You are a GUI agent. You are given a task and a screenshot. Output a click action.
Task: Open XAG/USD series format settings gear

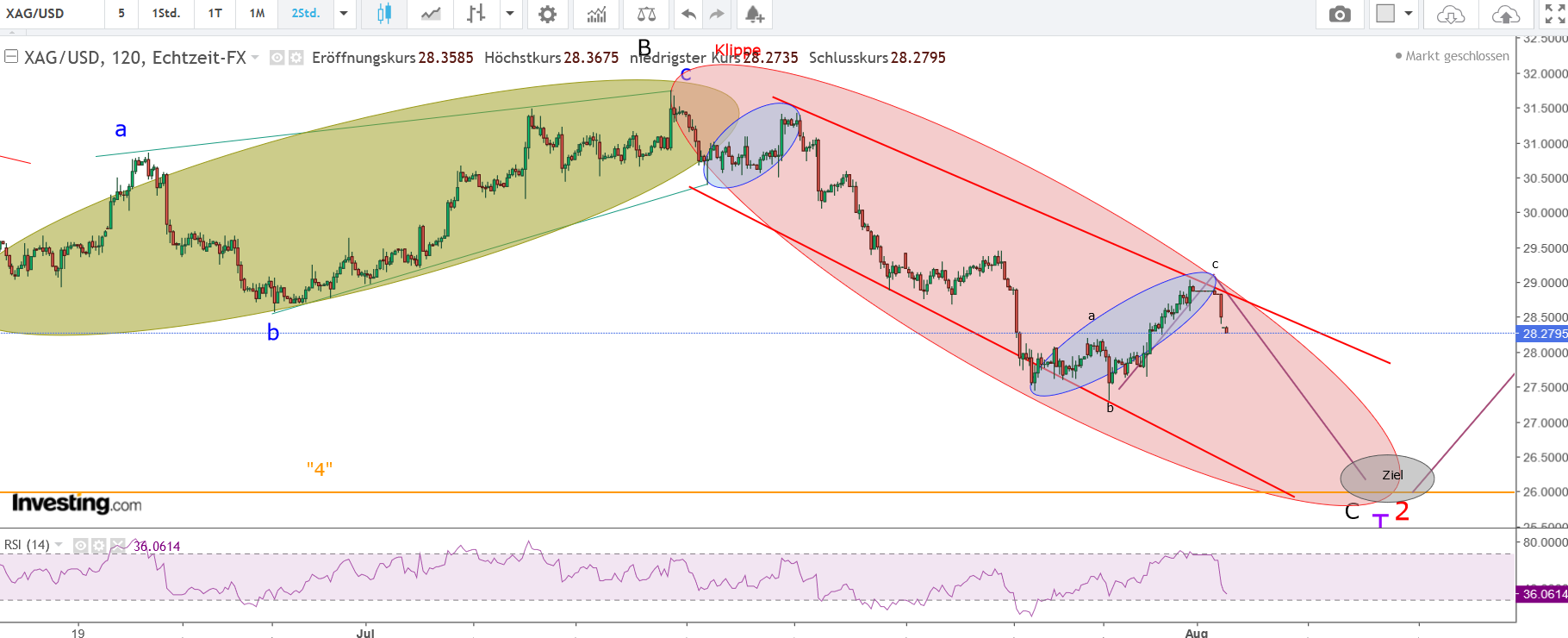click(296, 58)
